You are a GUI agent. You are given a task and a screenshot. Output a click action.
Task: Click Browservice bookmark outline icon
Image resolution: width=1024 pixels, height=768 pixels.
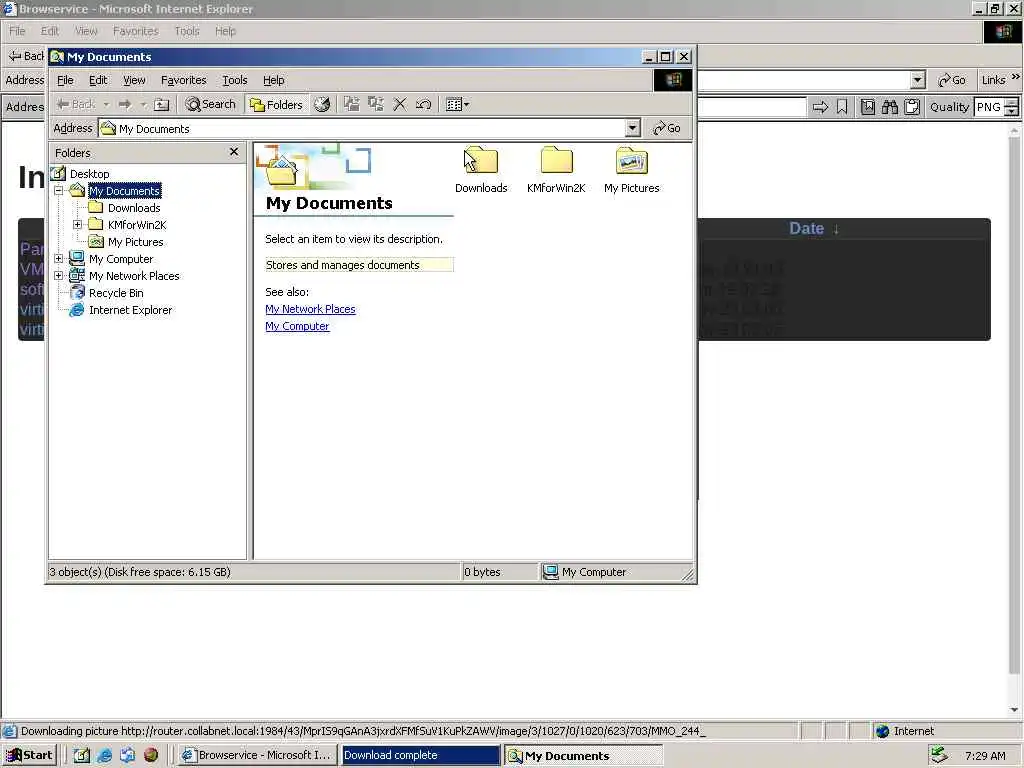842,107
